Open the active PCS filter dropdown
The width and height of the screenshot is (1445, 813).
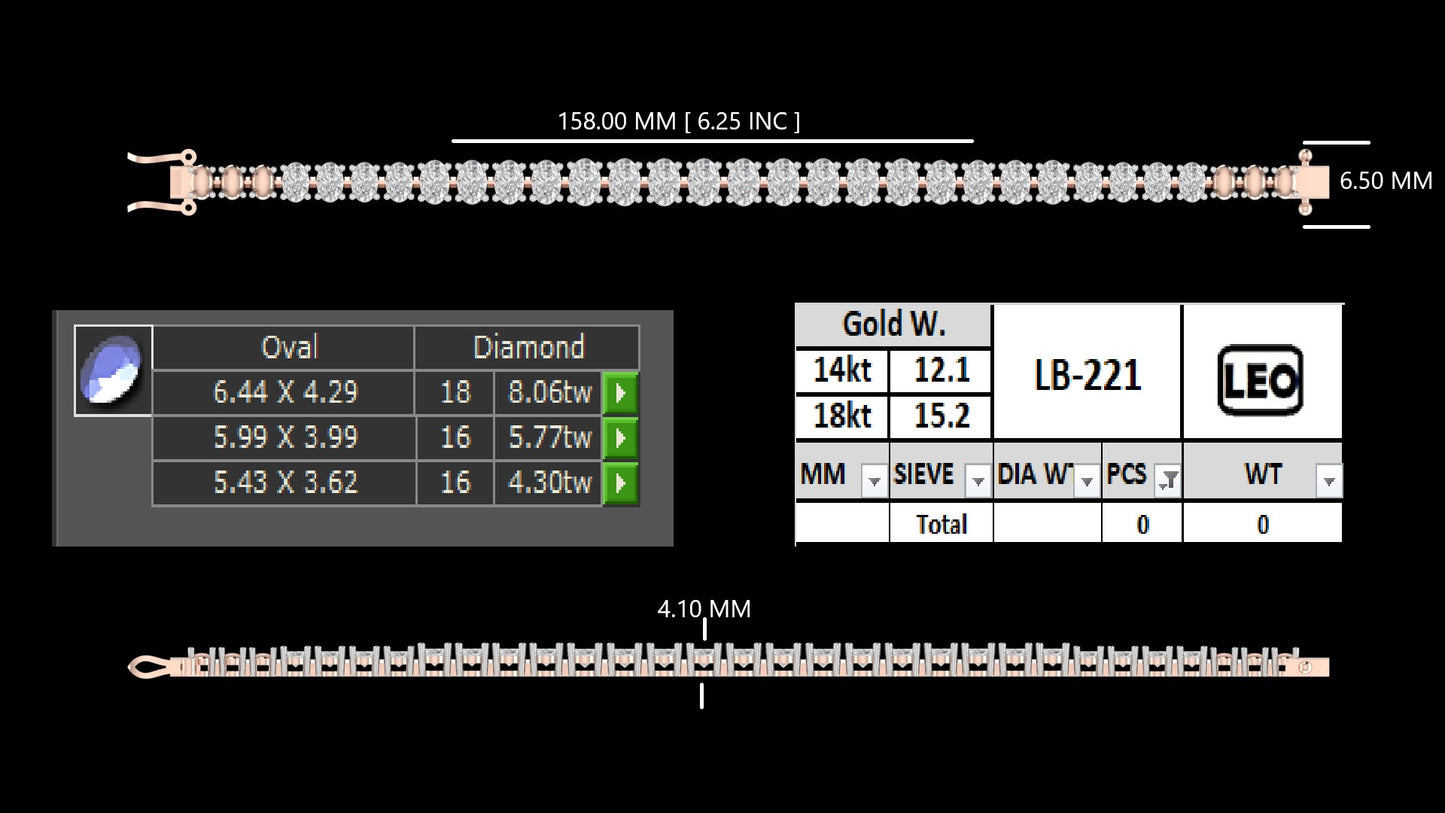pos(1166,483)
